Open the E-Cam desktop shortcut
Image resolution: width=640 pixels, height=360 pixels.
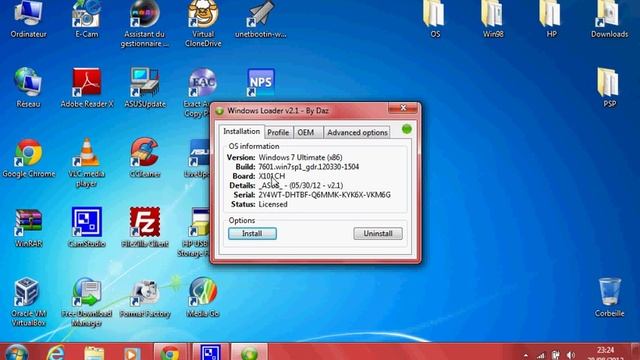[87, 18]
